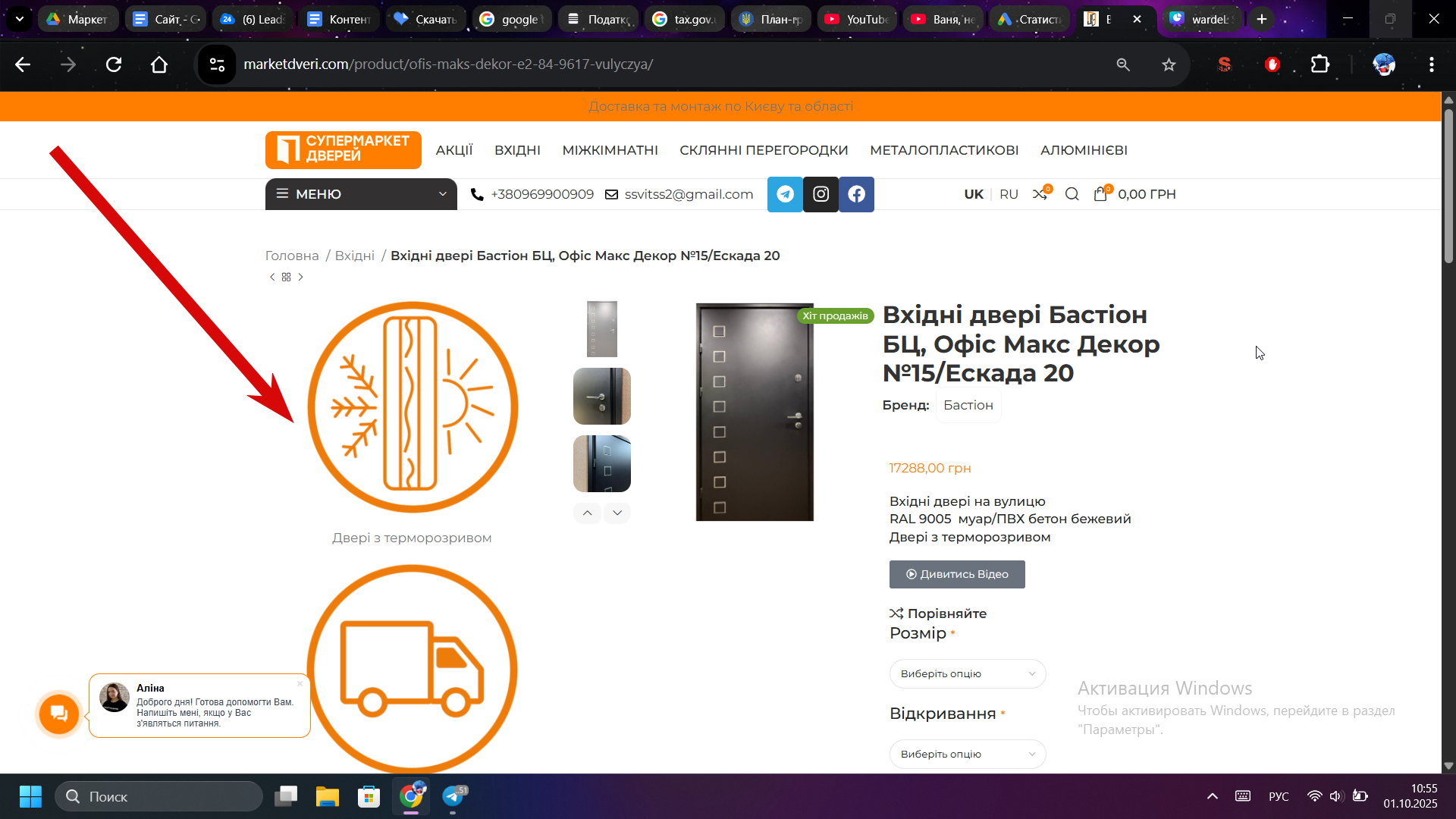This screenshot has height=819, width=1456.
Task: Click the products grid icon under breadcrumbs
Action: (x=286, y=277)
